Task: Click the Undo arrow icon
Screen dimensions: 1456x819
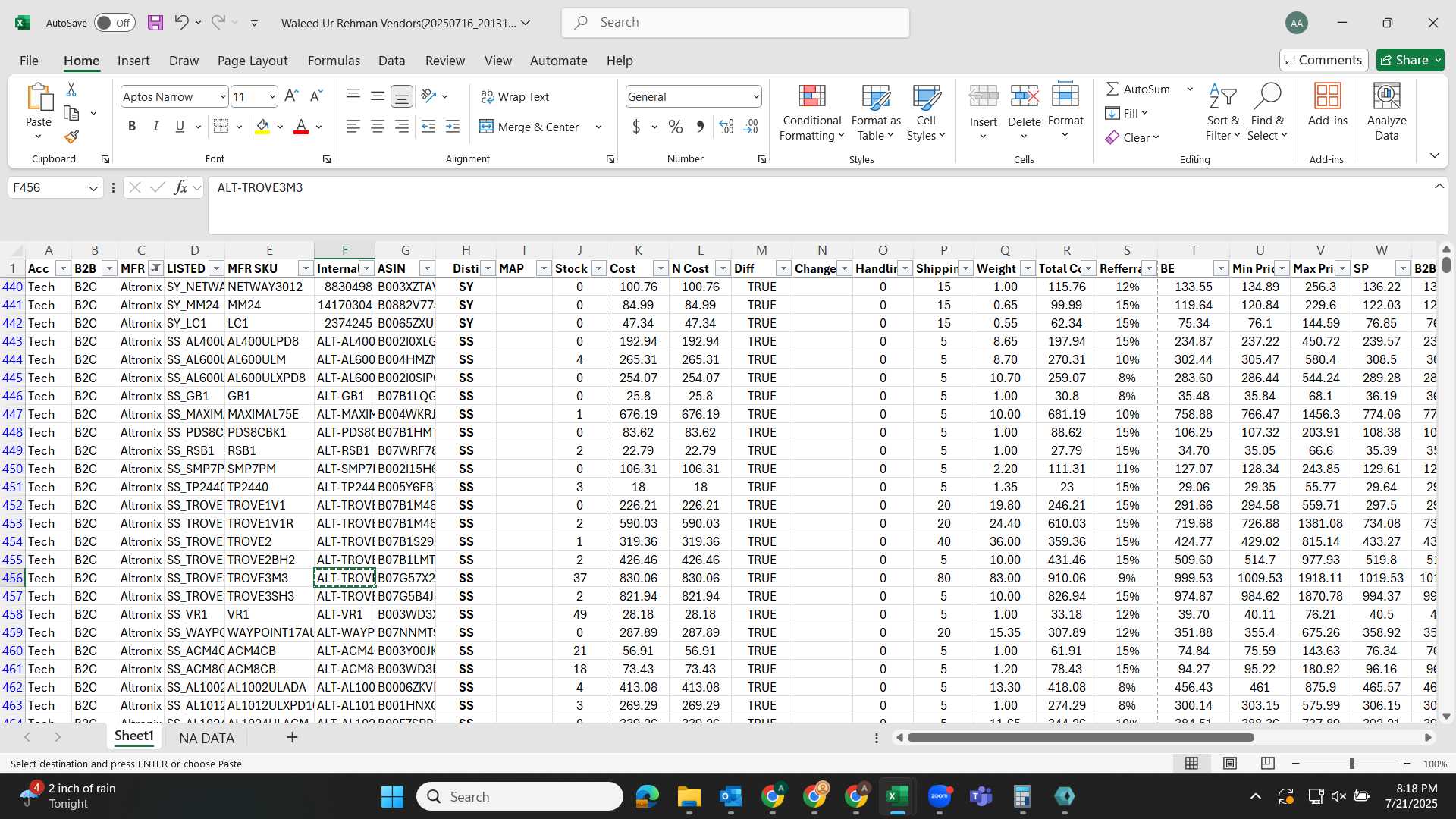Action: click(x=180, y=22)
